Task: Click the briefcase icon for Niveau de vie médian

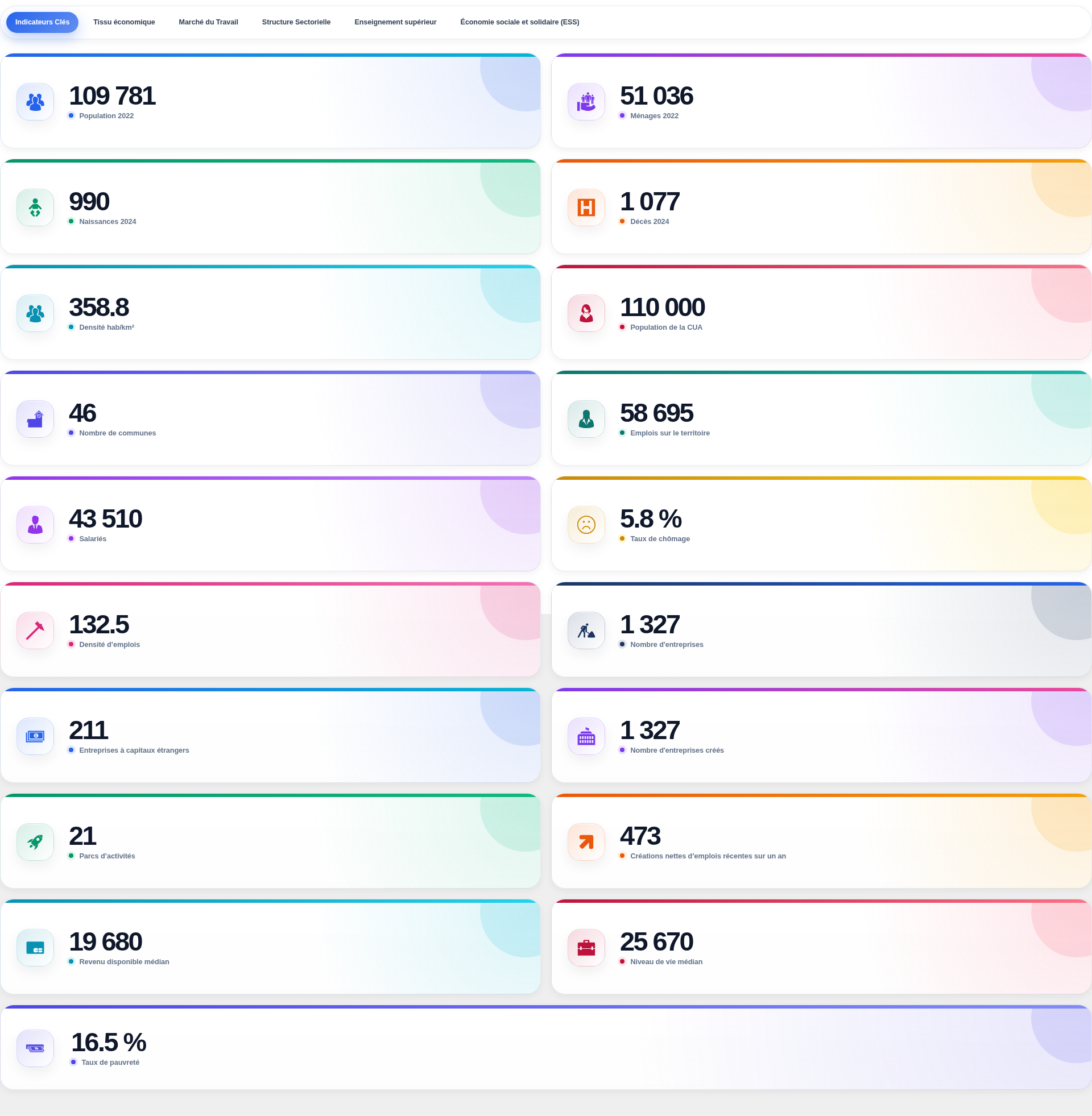Action: pos(586,948)
